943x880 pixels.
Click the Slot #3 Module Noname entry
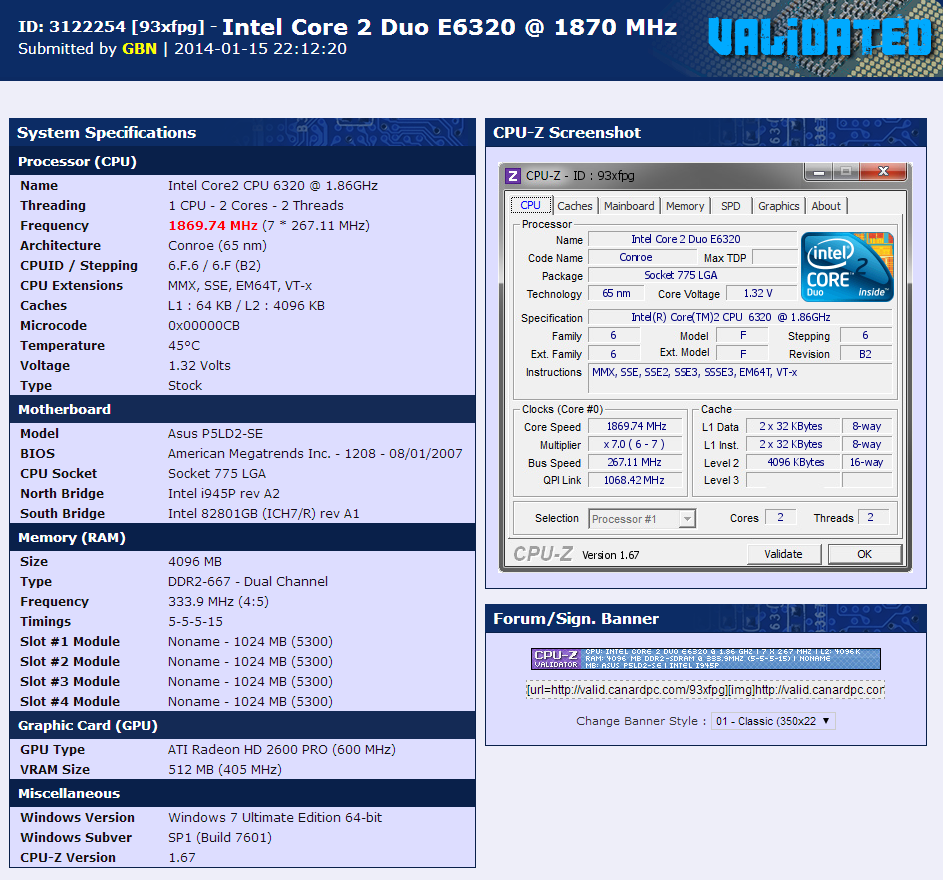click(x=250, y=682)
